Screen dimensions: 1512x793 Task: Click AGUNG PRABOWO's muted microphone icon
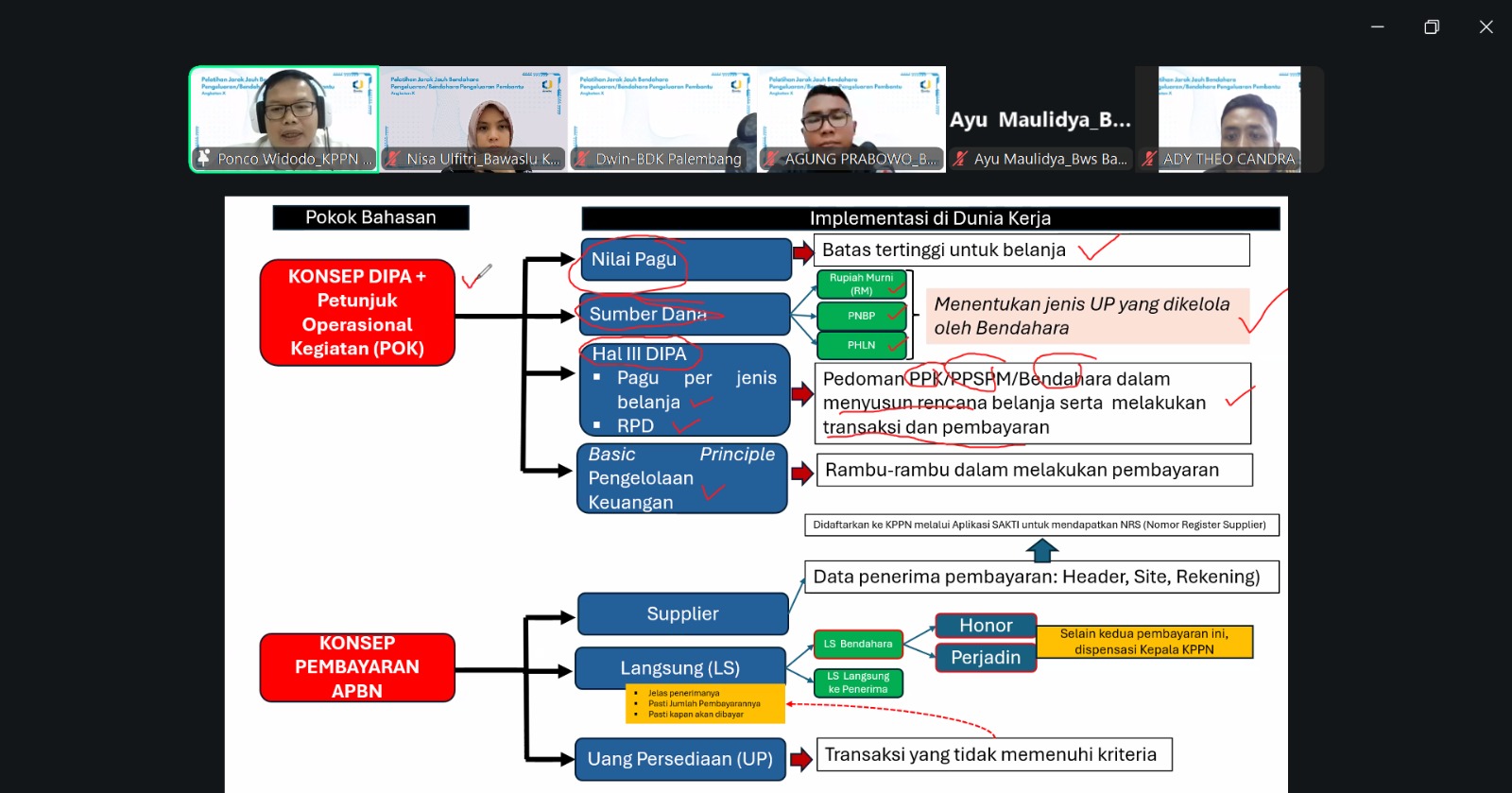click(x=771, y=159)
